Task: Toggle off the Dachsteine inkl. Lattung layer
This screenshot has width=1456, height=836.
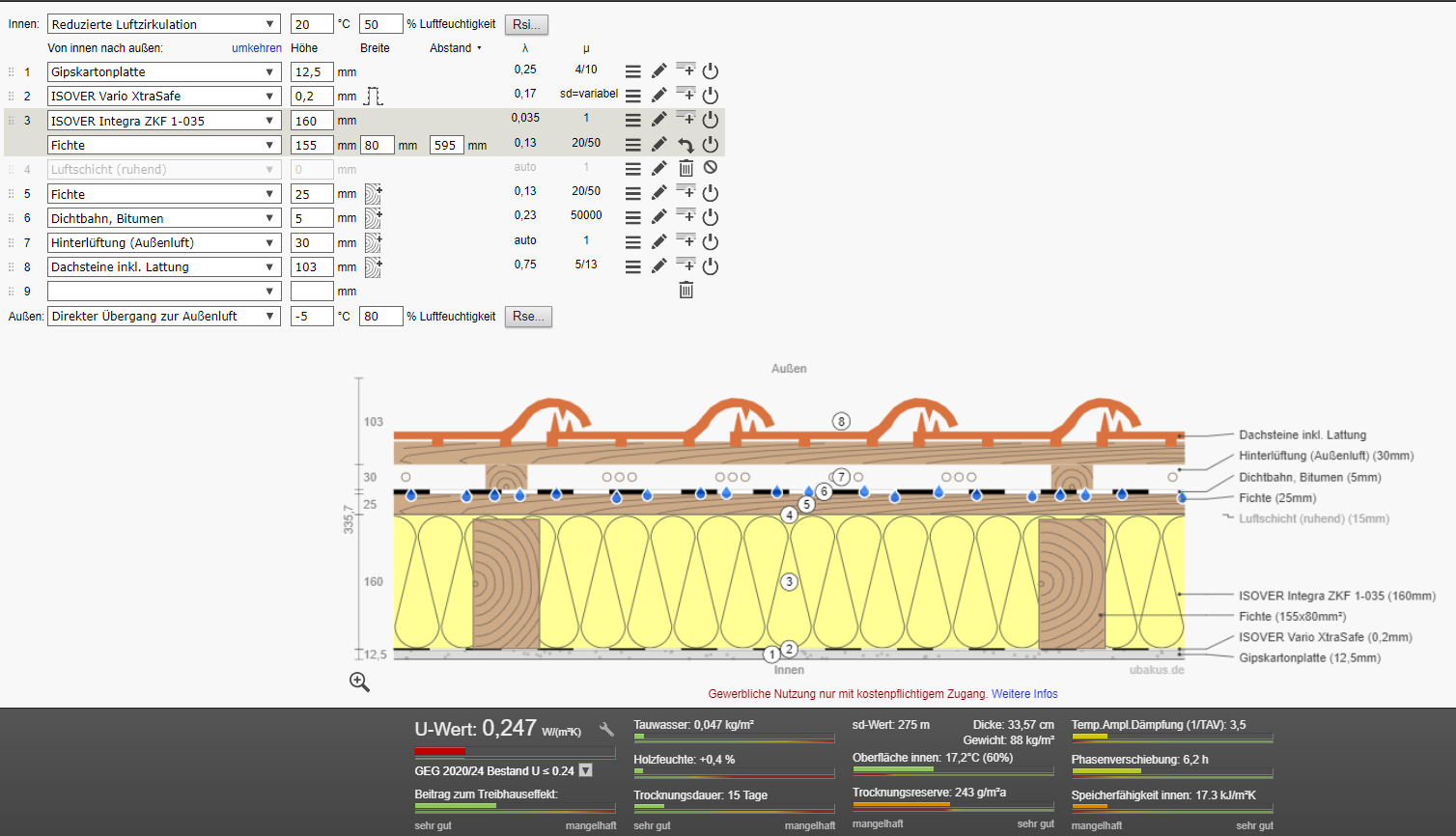Action: click(x=711, y=266)
